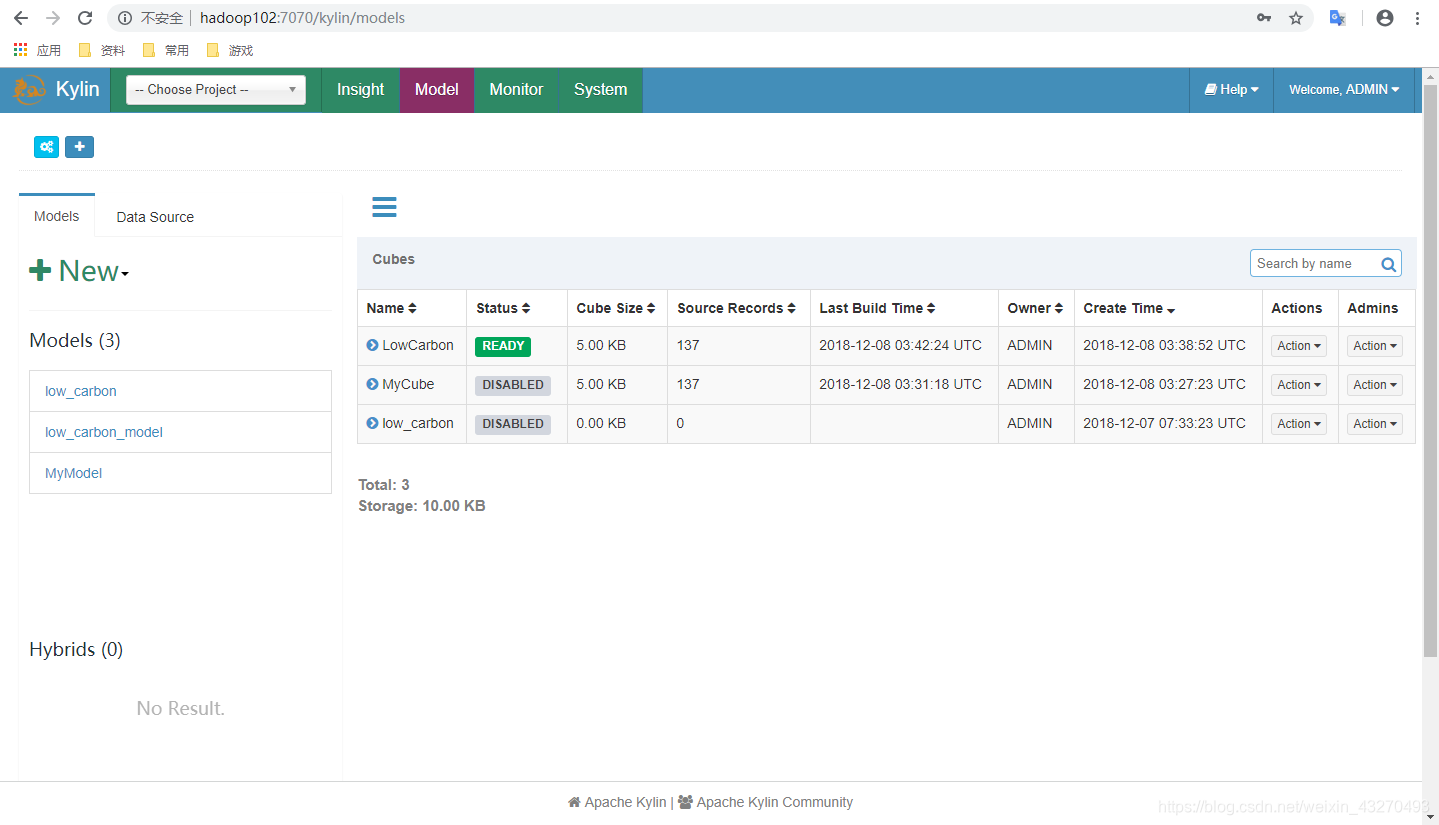The height and width of the screenshot is (825, 1439).
Task: Click the browser address bar URL
Action: coord(302,18)
